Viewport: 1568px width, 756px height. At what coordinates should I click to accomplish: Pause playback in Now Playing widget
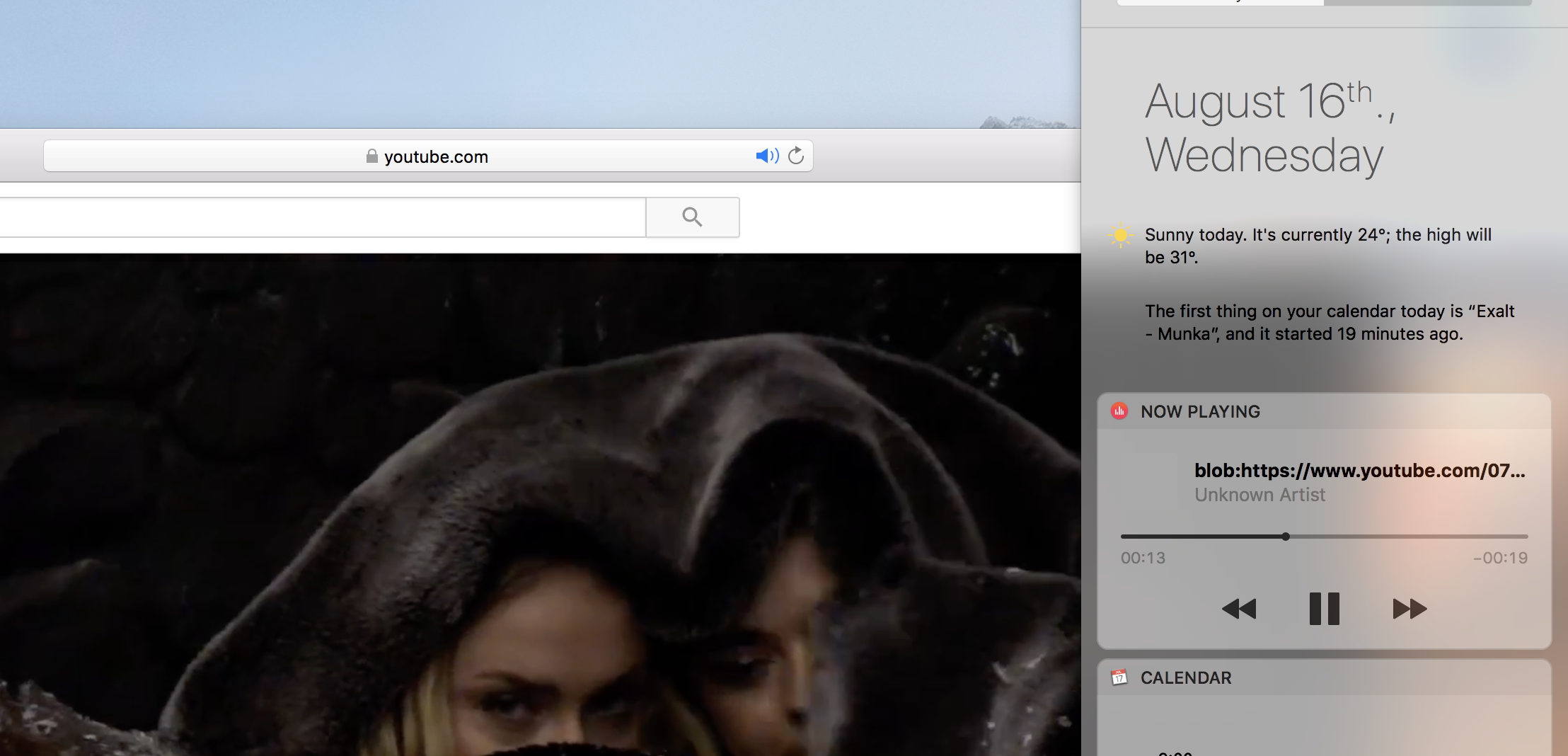click(1324, 609)
